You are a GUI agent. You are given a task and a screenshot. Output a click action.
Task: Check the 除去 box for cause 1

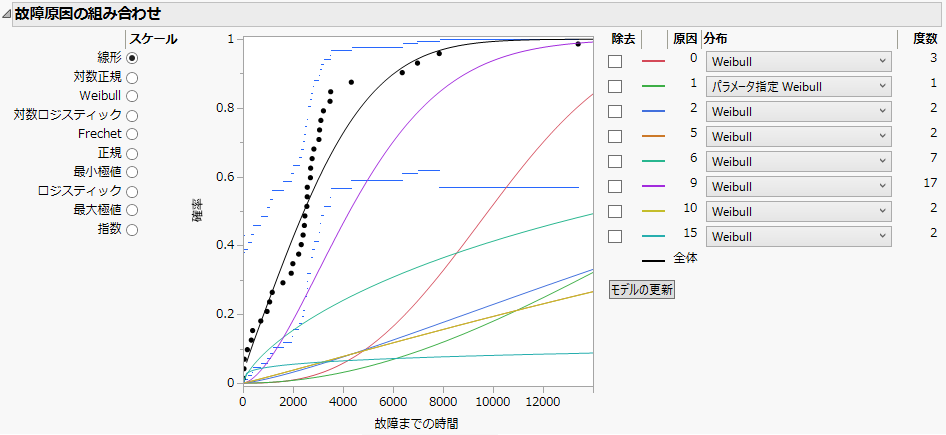615,86
